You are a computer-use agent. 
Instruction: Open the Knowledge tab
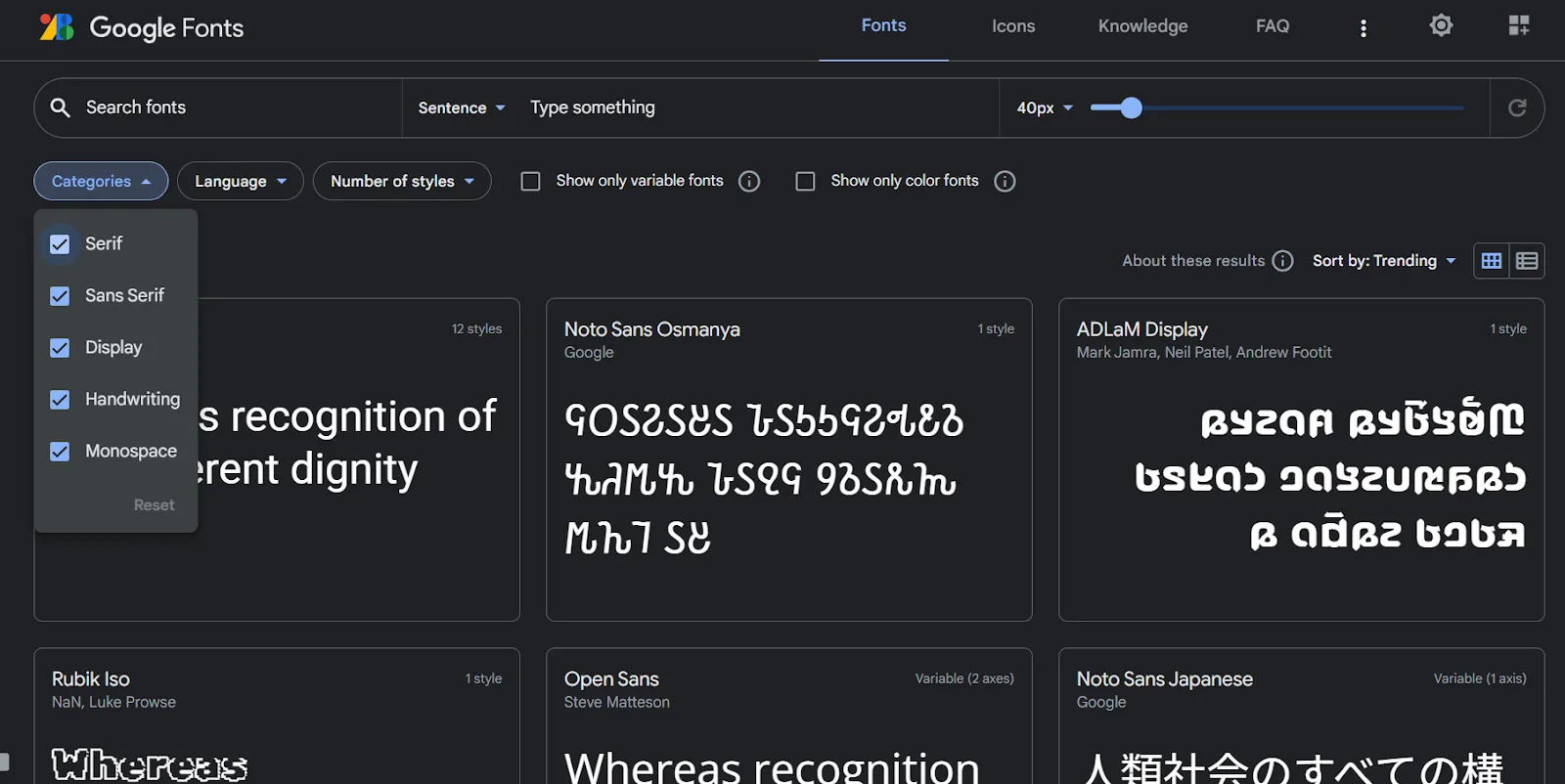tap(1142, 27)
